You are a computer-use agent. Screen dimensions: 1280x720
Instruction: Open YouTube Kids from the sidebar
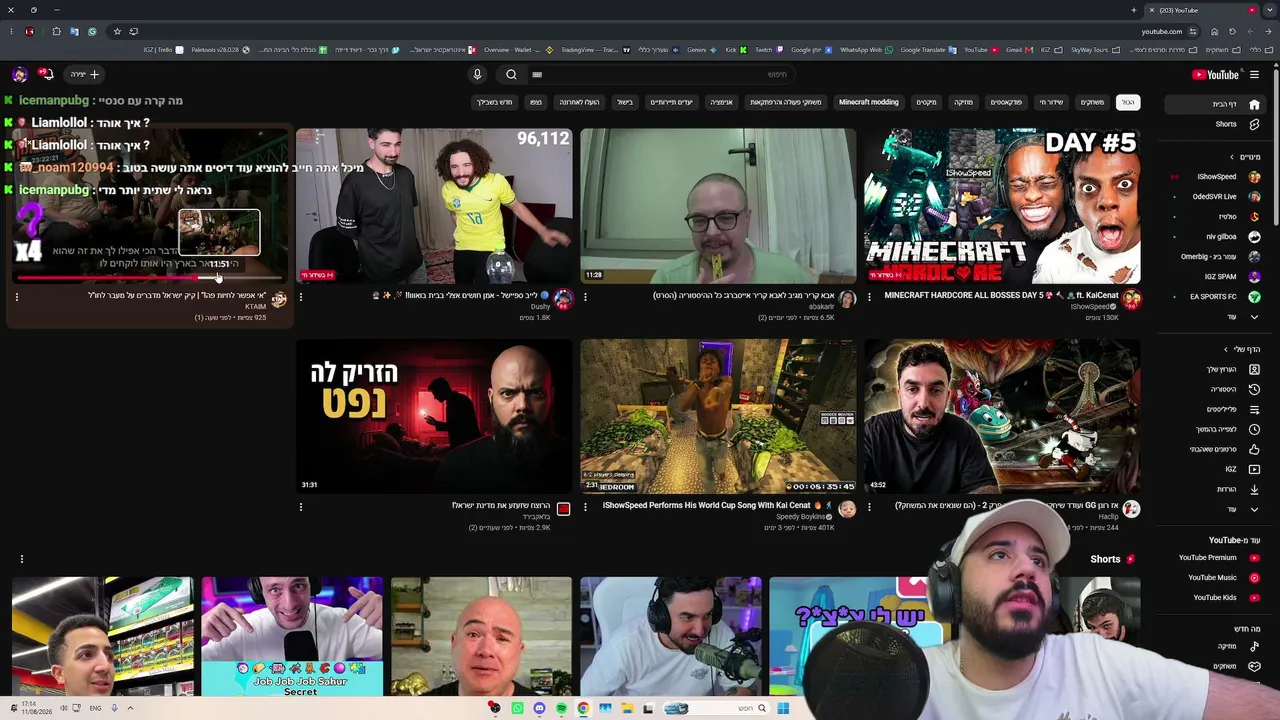point(1217,597)
